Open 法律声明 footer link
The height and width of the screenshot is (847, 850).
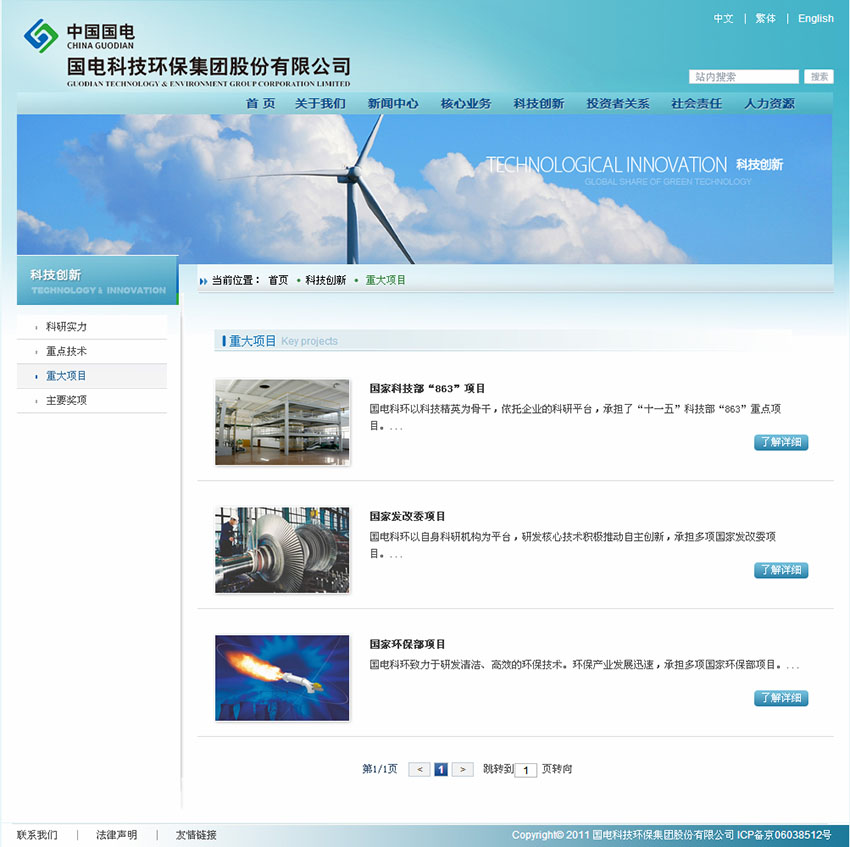116,835
